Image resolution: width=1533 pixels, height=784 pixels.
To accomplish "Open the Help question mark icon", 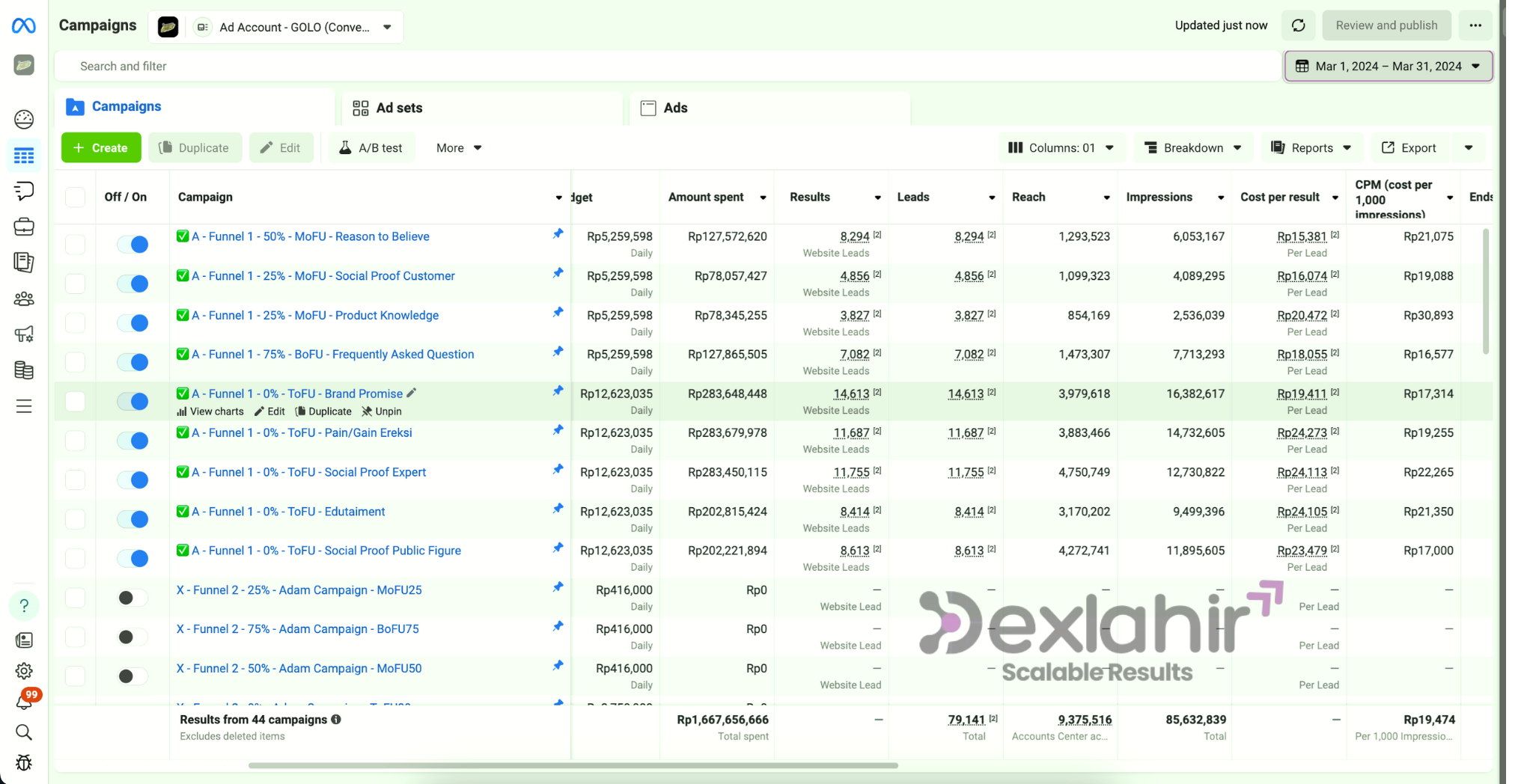I will tap(24, 605).
